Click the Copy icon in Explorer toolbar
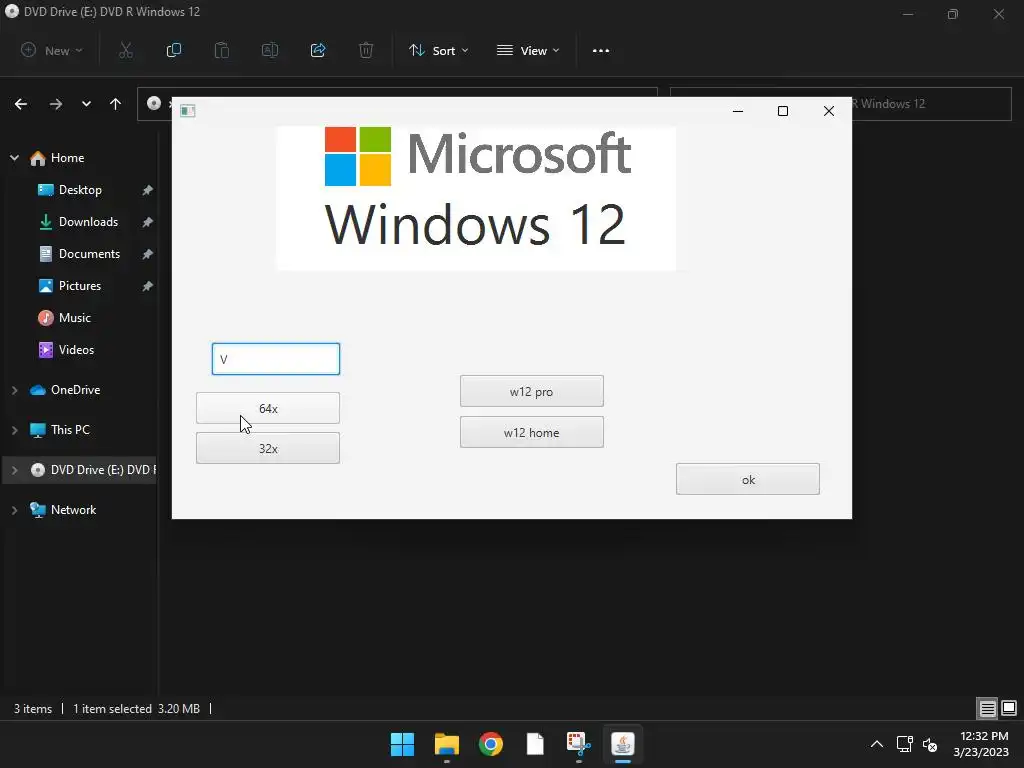Image resolution: width=1024 pixels, height=768 pixels. [x=174, y=50]
